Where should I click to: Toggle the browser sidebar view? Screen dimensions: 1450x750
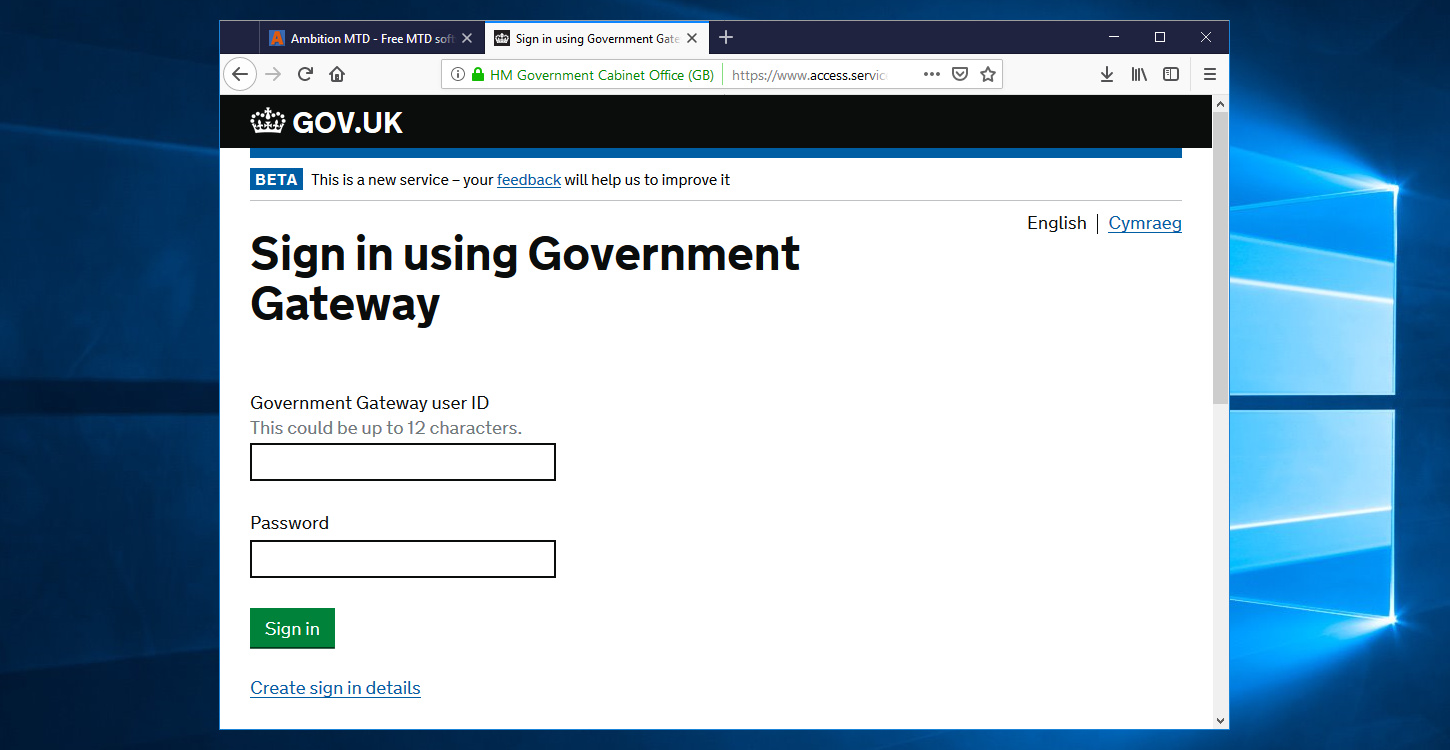1171,74
